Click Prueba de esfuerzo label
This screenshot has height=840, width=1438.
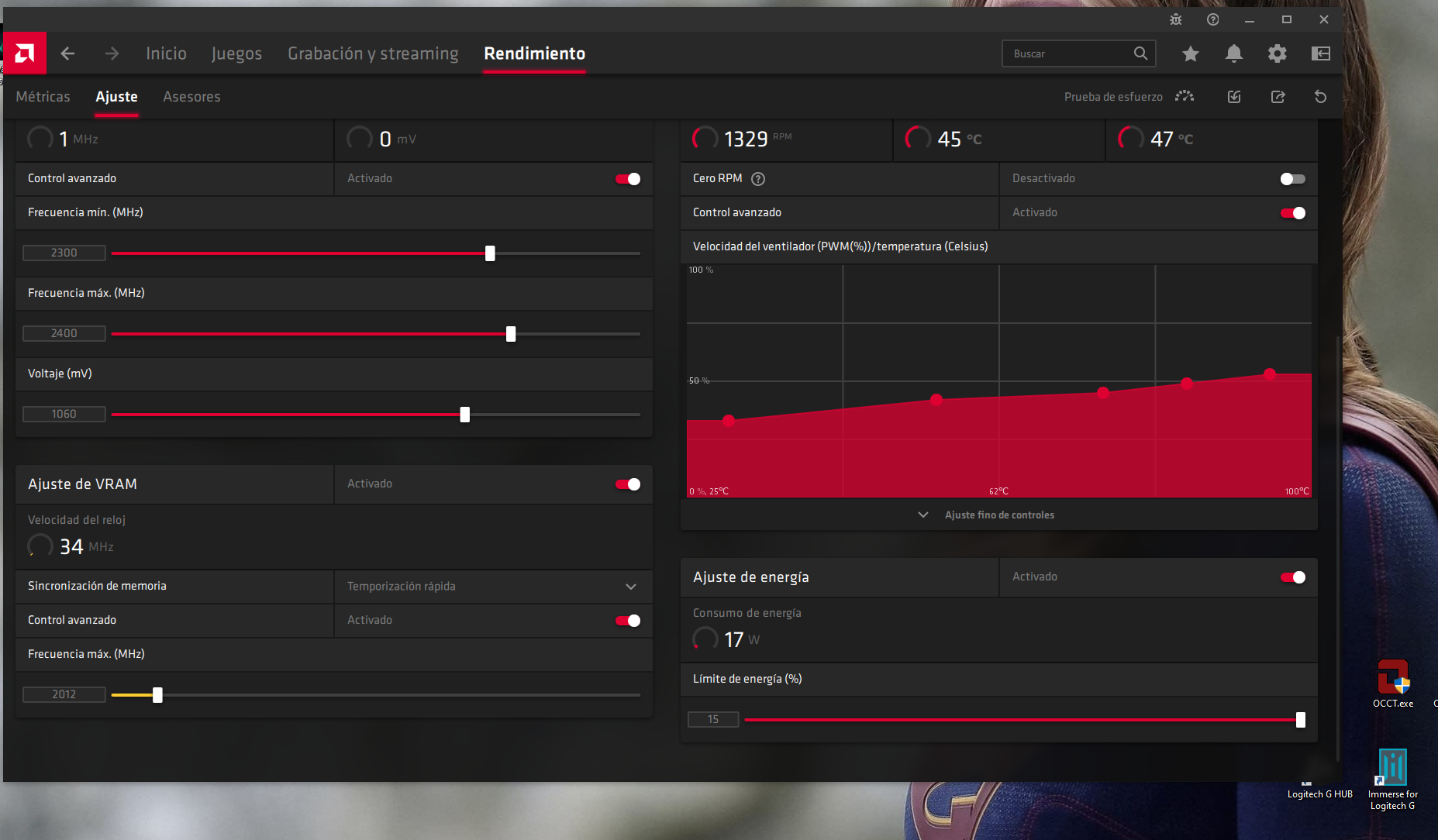(x=1113, y=97)
